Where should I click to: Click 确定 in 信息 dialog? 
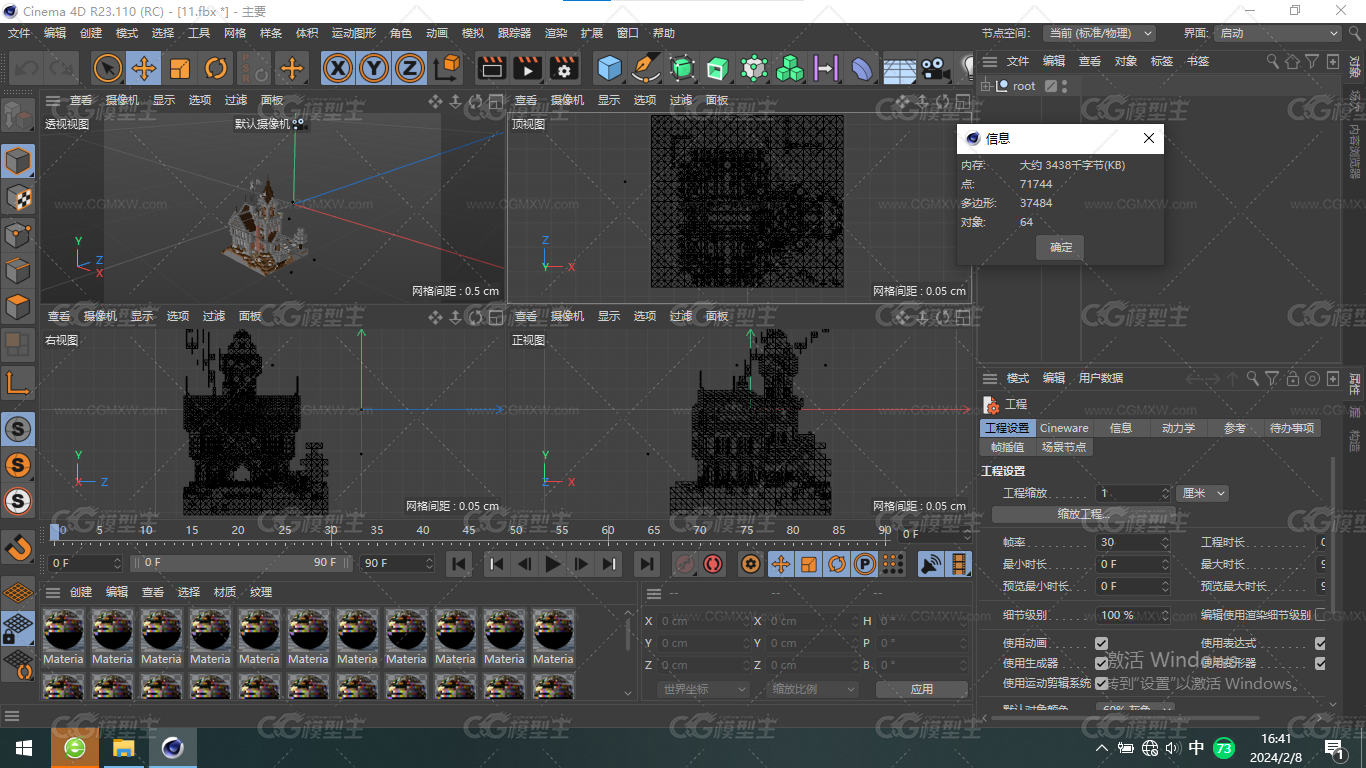pos(1061,248)
